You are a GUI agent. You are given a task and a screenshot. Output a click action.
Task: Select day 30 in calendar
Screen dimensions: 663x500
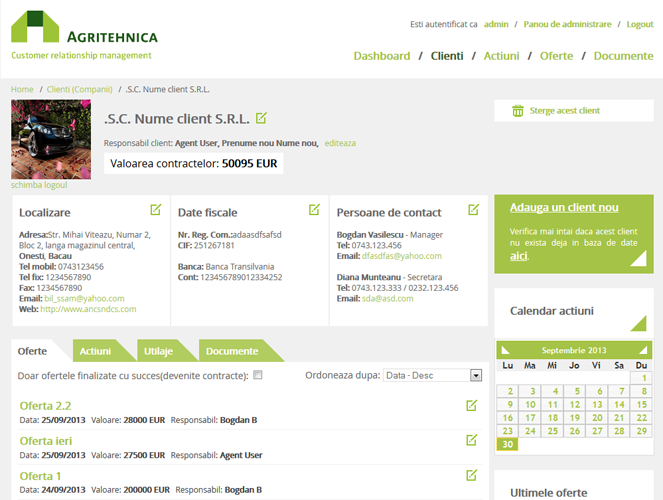(x=507, y=444)
